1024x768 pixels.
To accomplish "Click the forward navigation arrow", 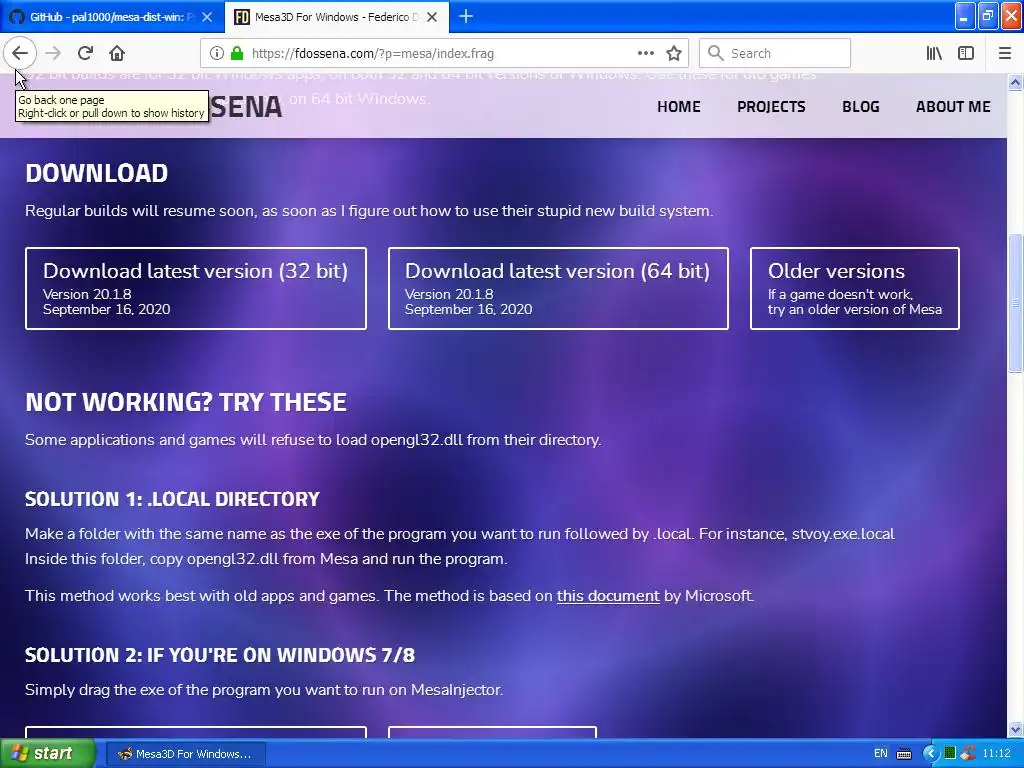I will [x=54, y=54].
